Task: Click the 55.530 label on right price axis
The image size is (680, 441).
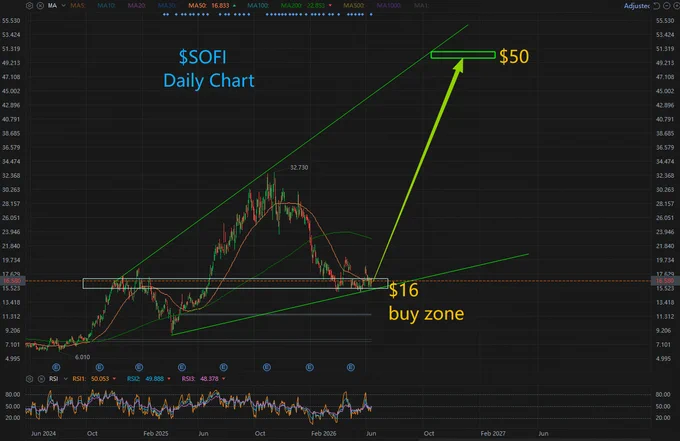Action: coord(665,20)
